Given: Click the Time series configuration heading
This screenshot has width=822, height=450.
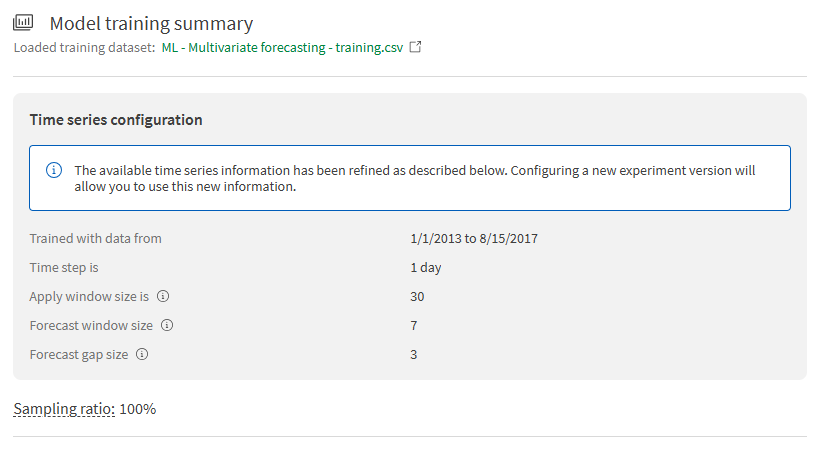Looking at the screenshot, I should [x=116, y=120].
